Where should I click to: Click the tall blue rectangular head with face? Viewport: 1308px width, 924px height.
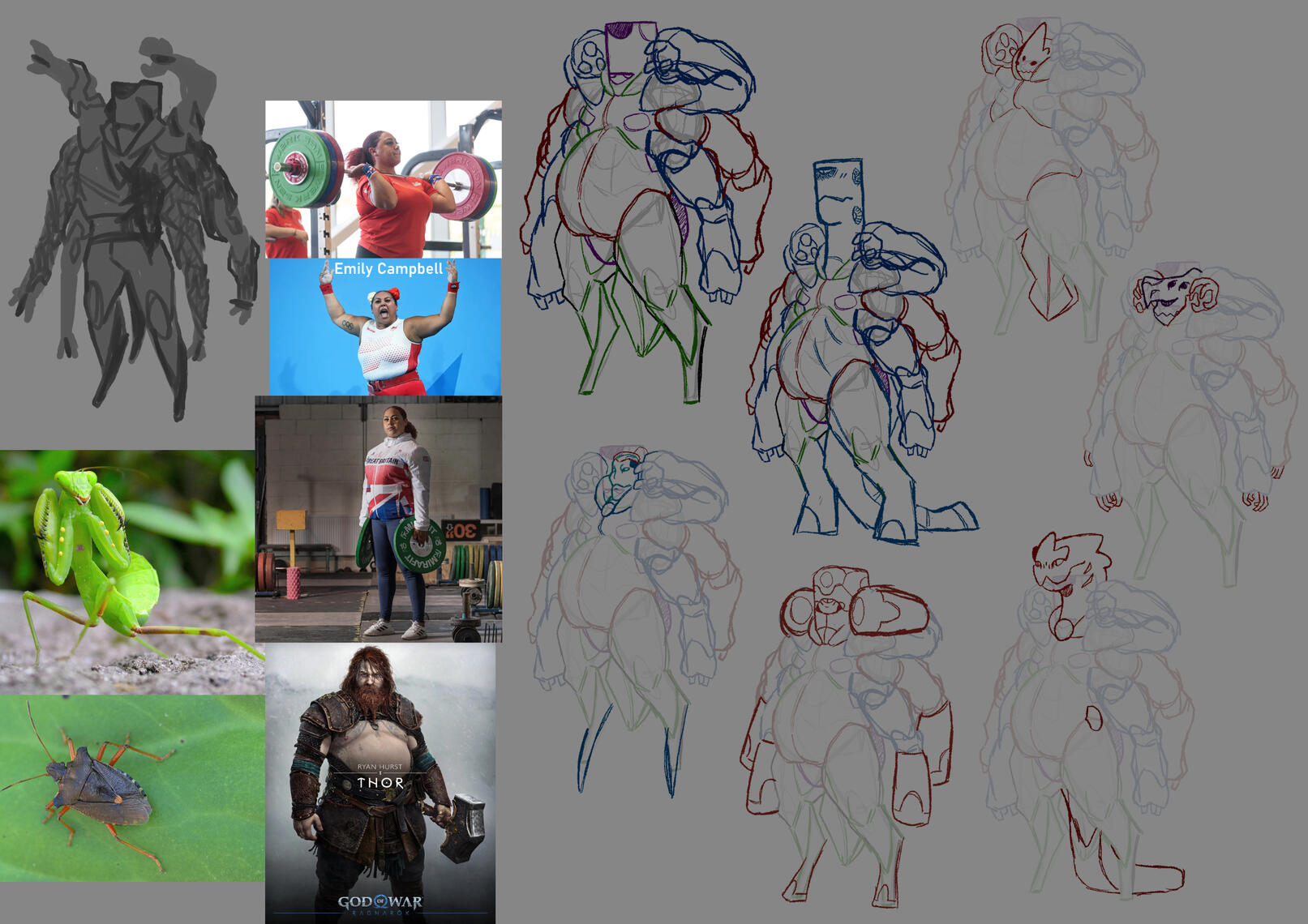pyautogui.click(x=838, y=195)
